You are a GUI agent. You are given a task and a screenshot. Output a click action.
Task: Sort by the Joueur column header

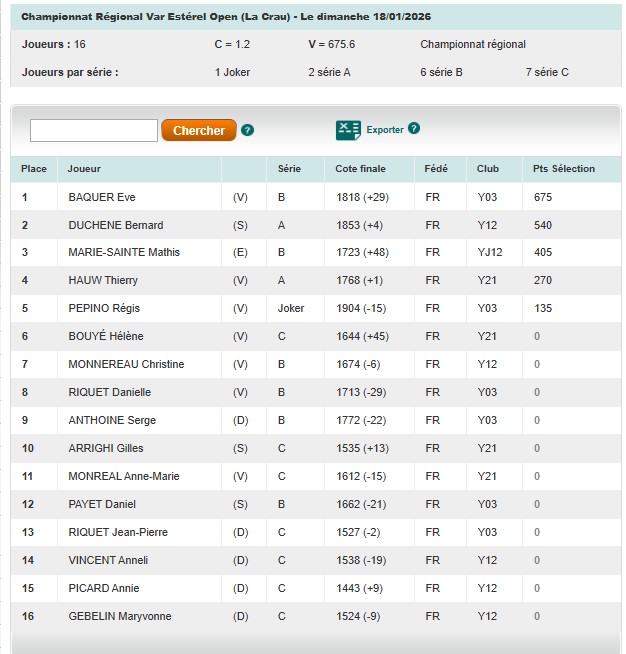coord(85,169)
